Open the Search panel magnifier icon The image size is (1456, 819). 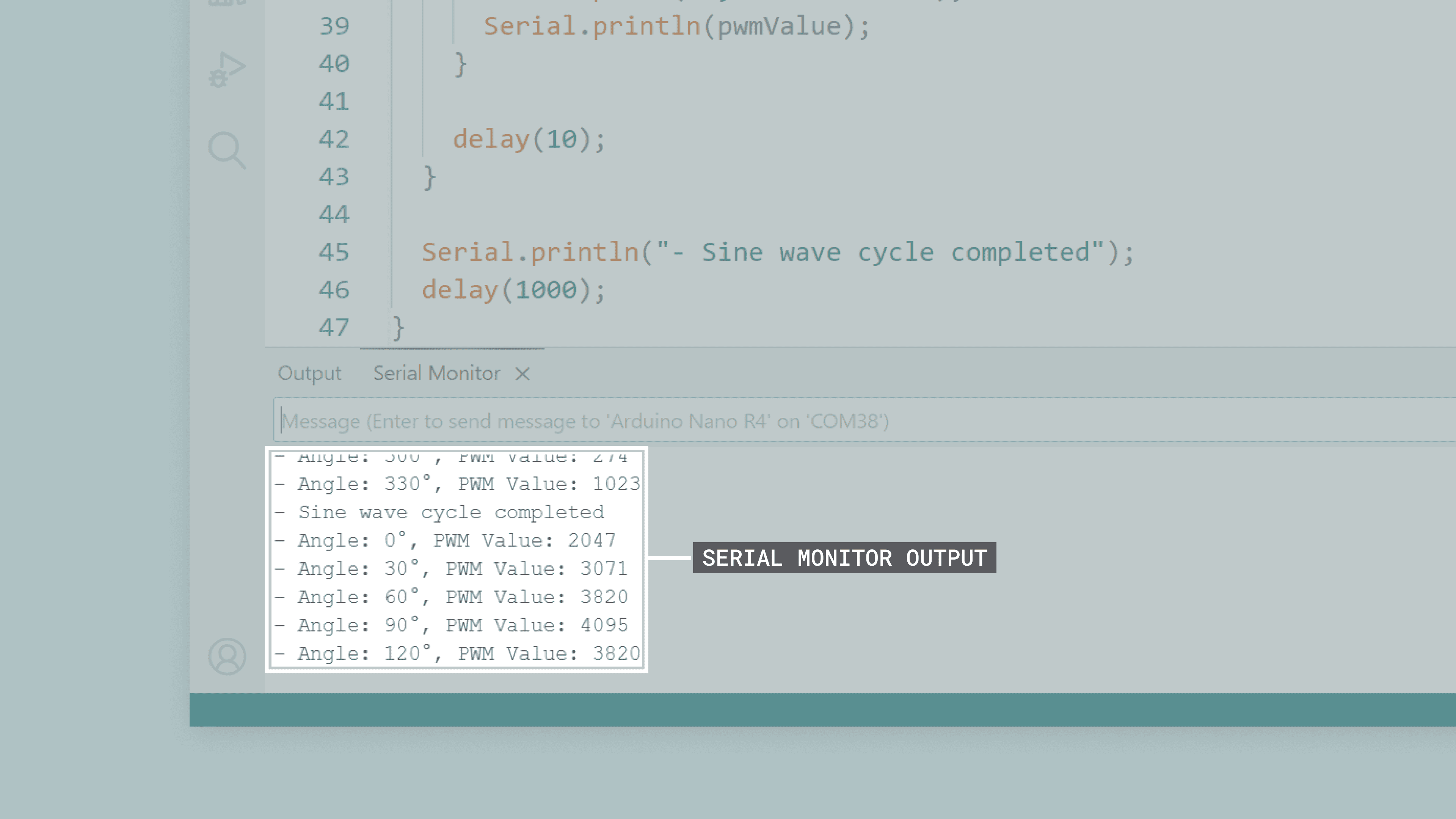pos(227,150)
